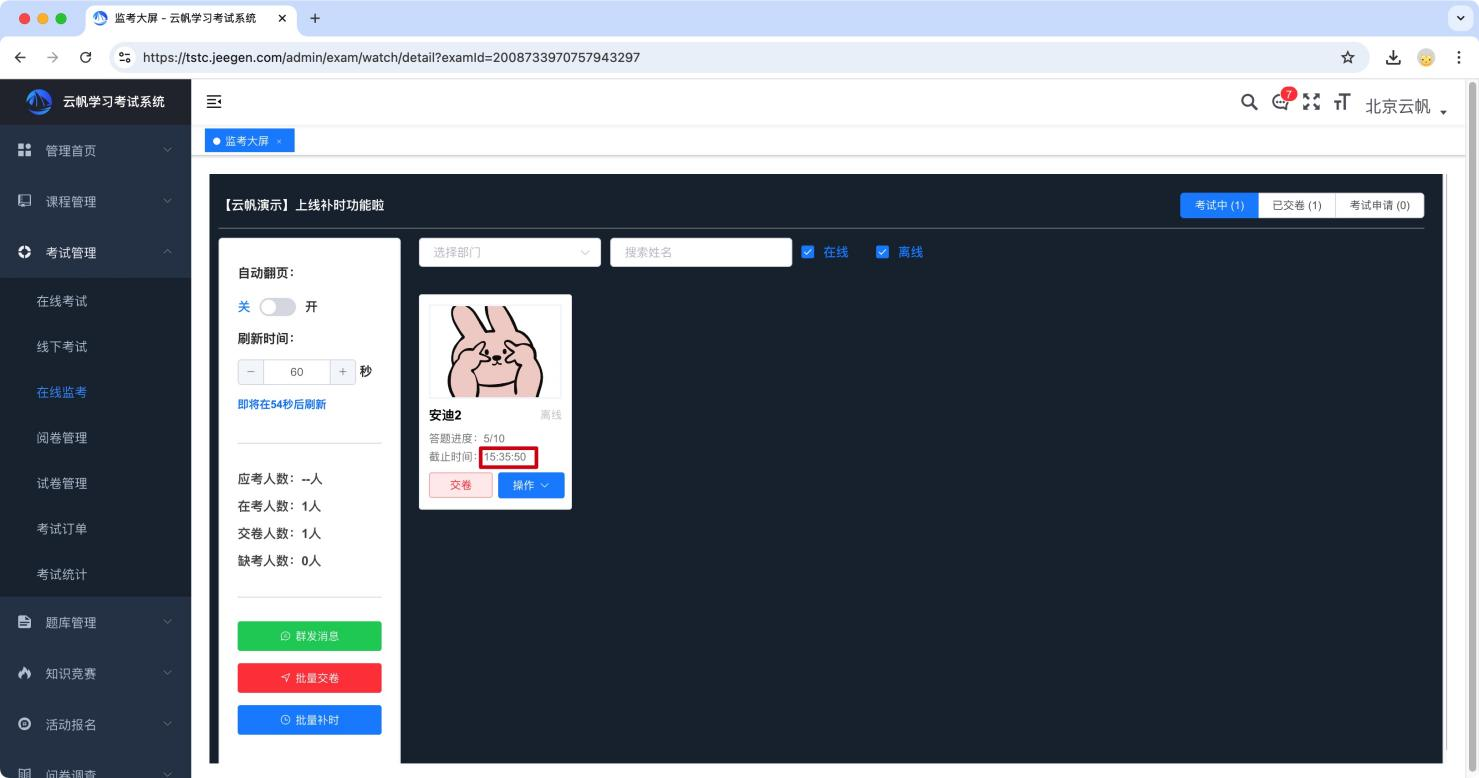Bookmark this page with the star icon
1479x778 pixels.
click(1348, 57)
